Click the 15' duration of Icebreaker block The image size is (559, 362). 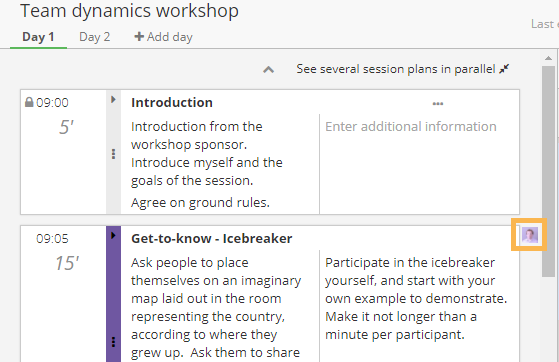pos(67,263)
